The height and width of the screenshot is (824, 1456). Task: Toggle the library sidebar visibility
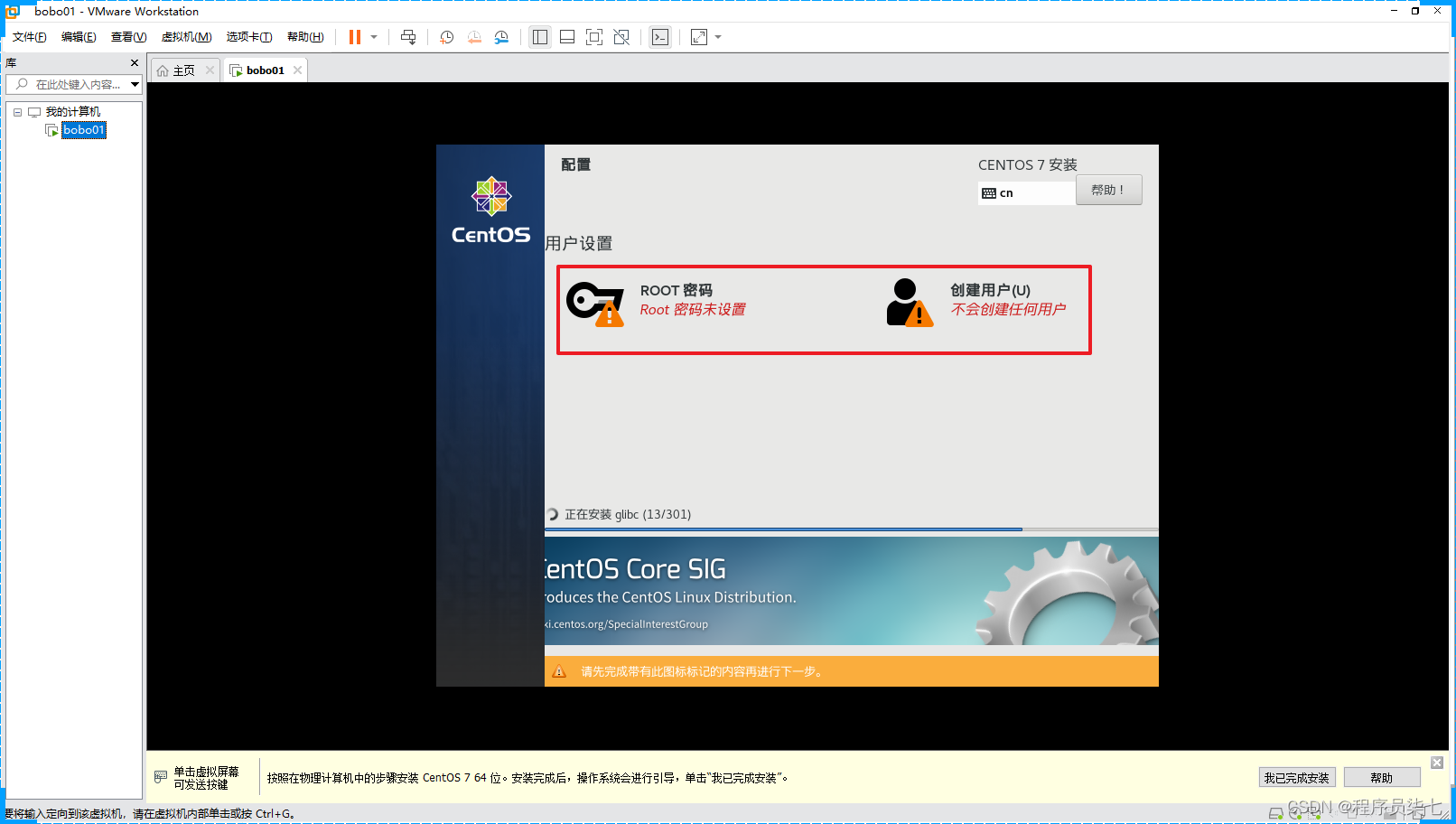pos(539,37)
